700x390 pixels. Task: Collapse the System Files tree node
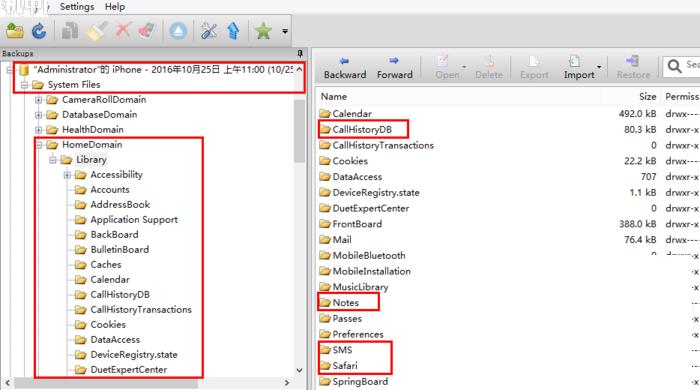[x=24, y=85]
